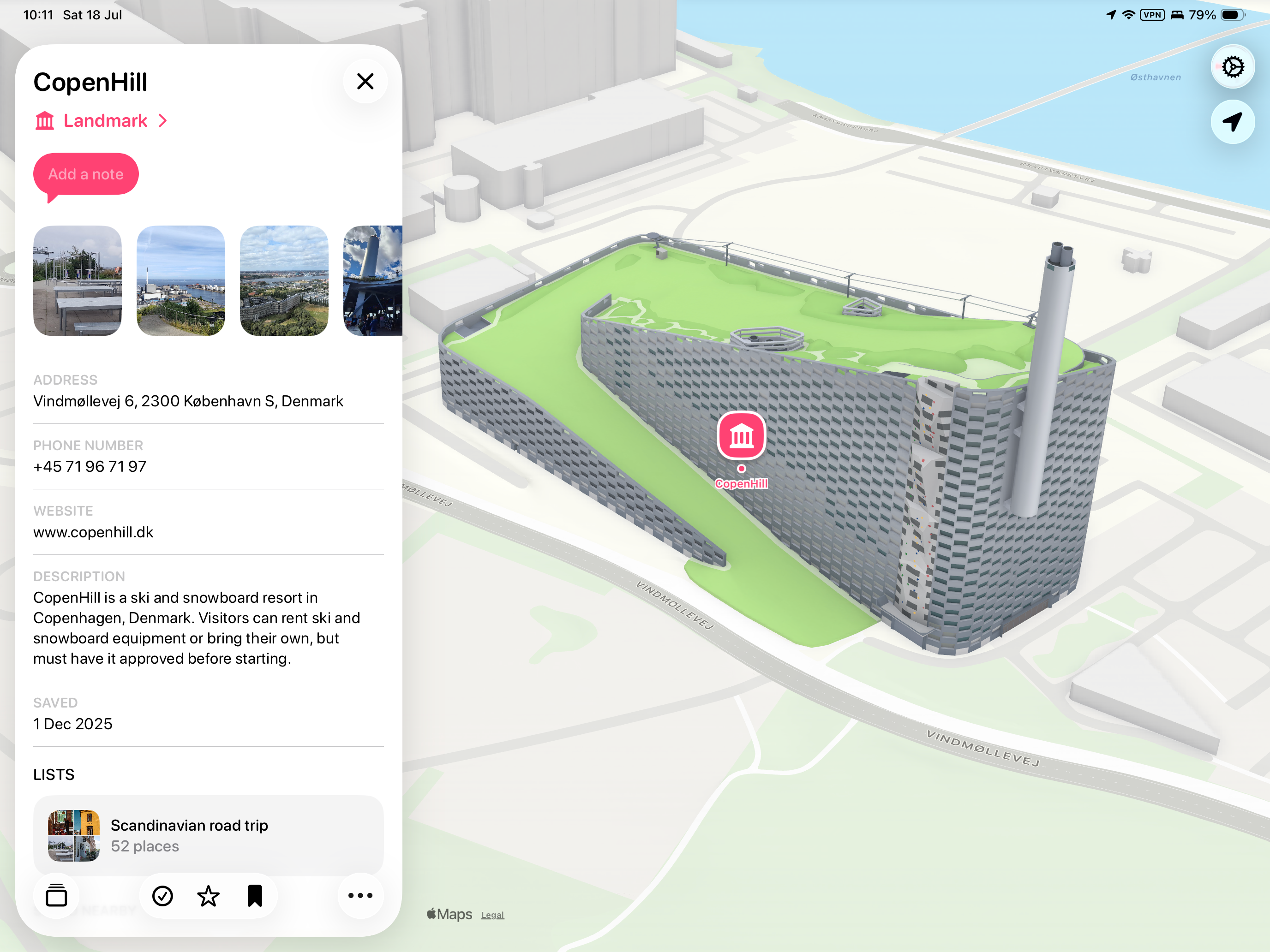Toggle the star favorite icon

(209, 896)
